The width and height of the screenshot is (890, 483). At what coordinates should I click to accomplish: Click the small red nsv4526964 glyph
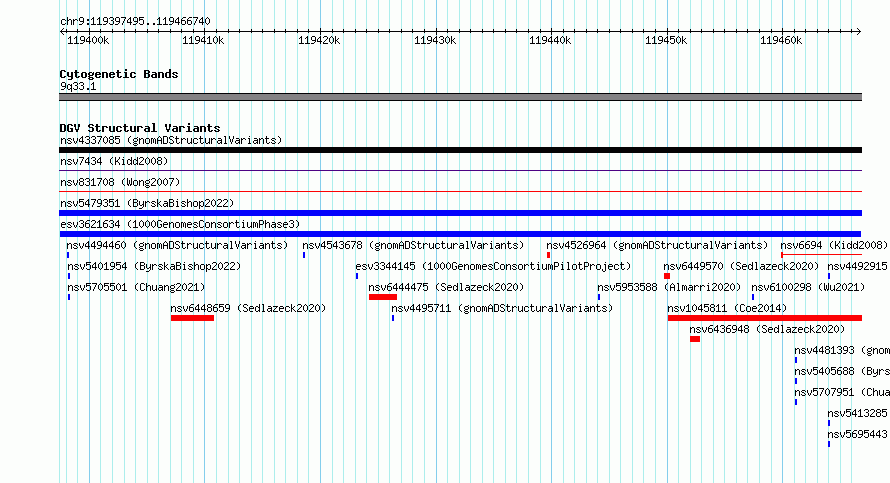point(548,255)
